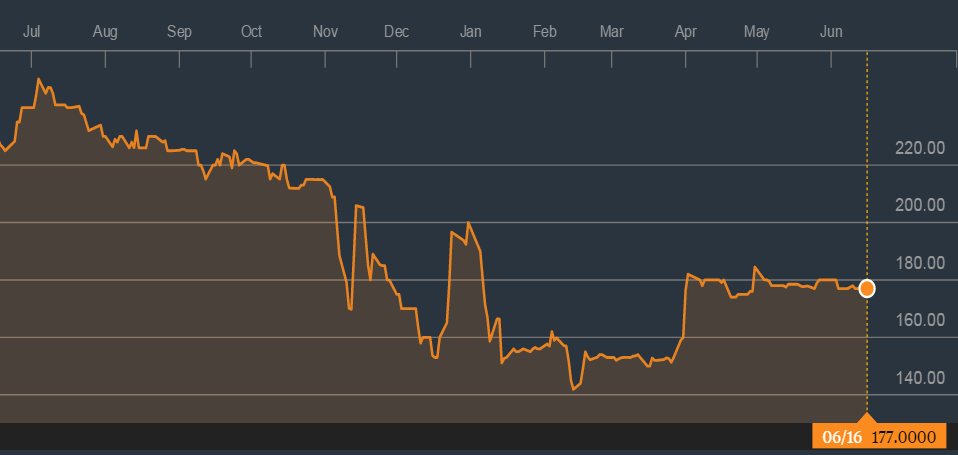The image size is (958, 455).
Task: Click the Mar month label
Action: point(611,32)
